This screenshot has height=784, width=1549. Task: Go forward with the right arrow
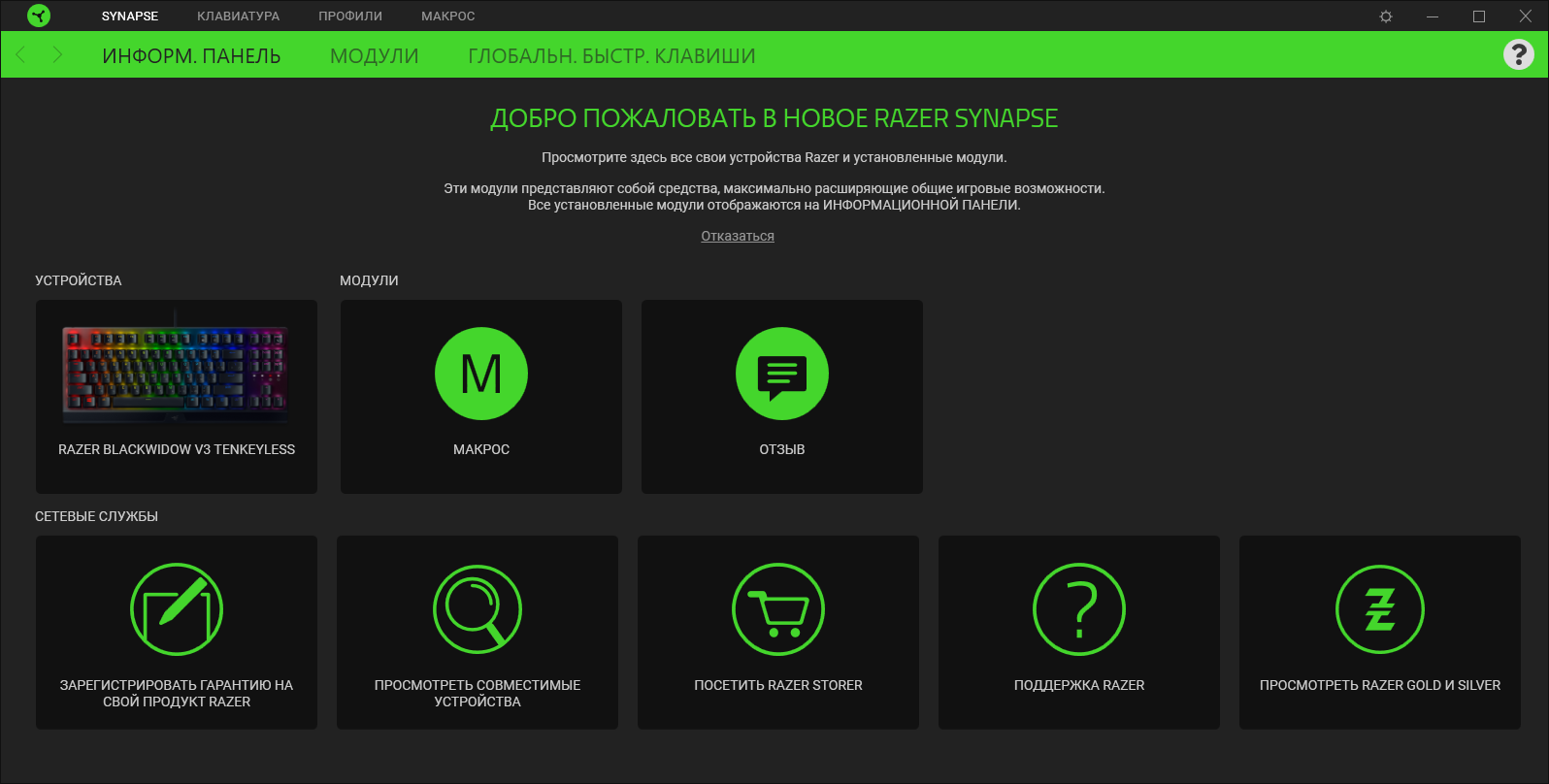[57, 54]
